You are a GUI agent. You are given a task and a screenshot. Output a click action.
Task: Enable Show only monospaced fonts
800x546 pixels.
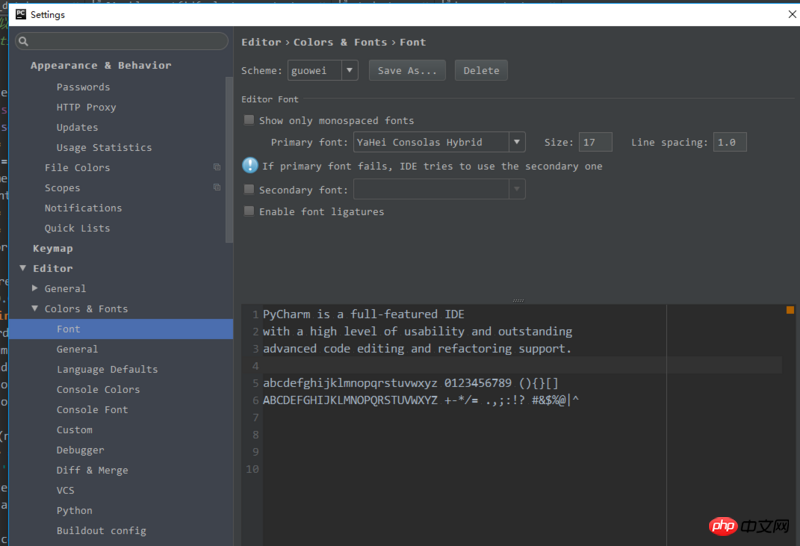coord(250,120)
